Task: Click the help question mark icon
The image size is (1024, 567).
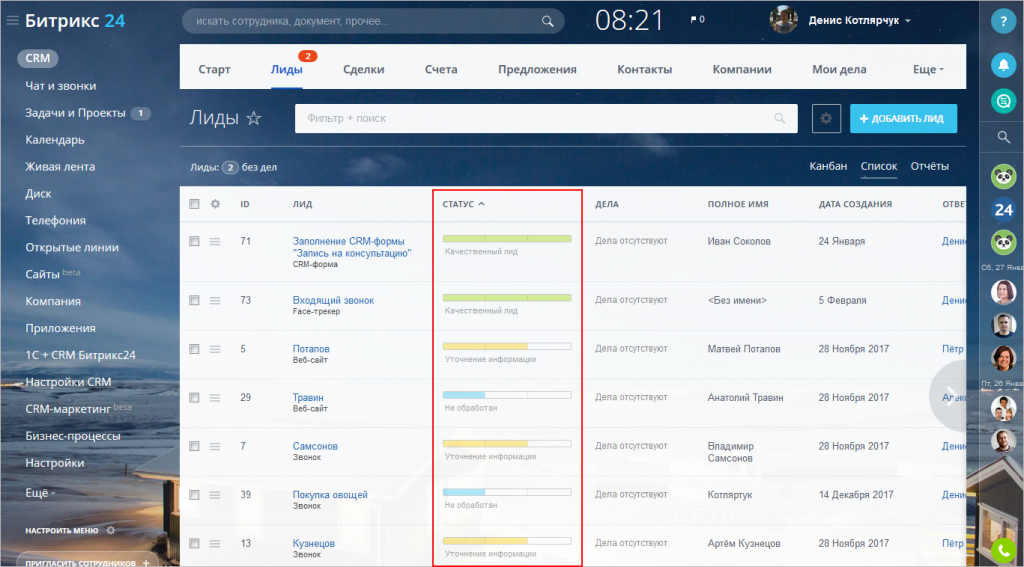Action: click(1003, 21)
